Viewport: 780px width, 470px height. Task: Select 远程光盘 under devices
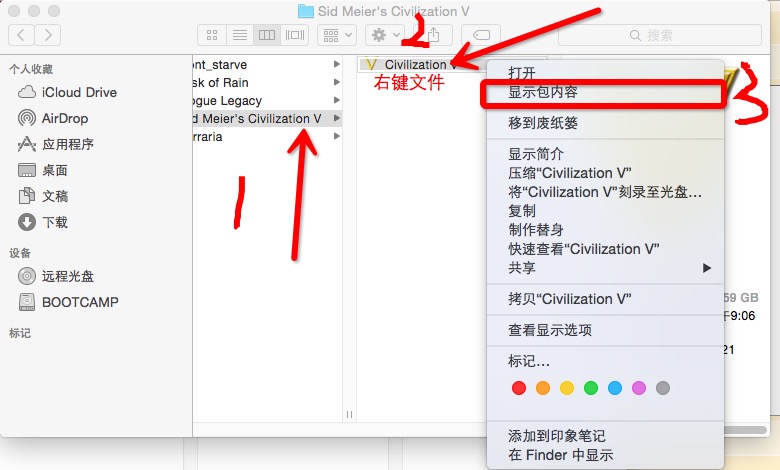tap(56, 276)
